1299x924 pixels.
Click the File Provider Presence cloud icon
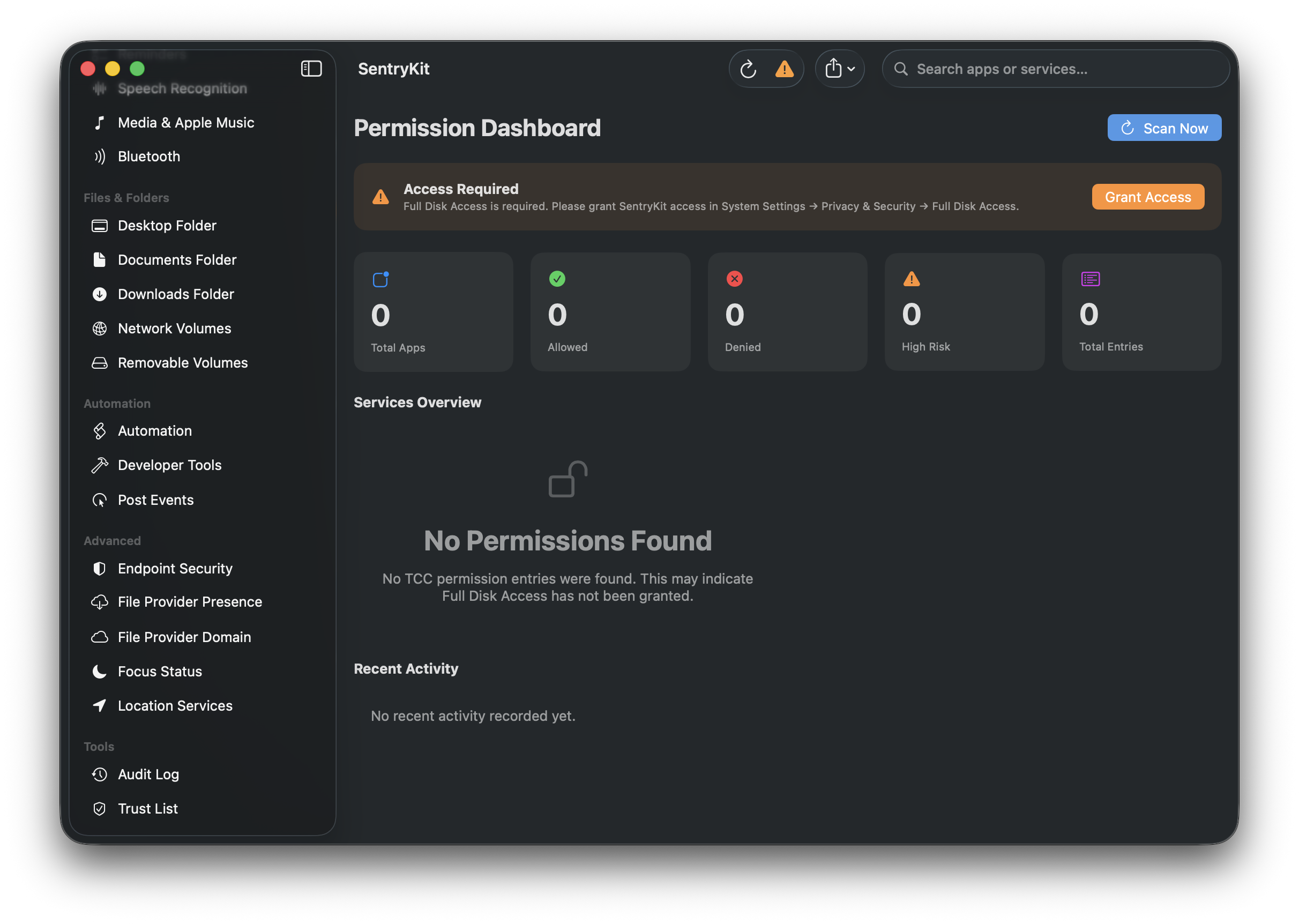point(100,602)
